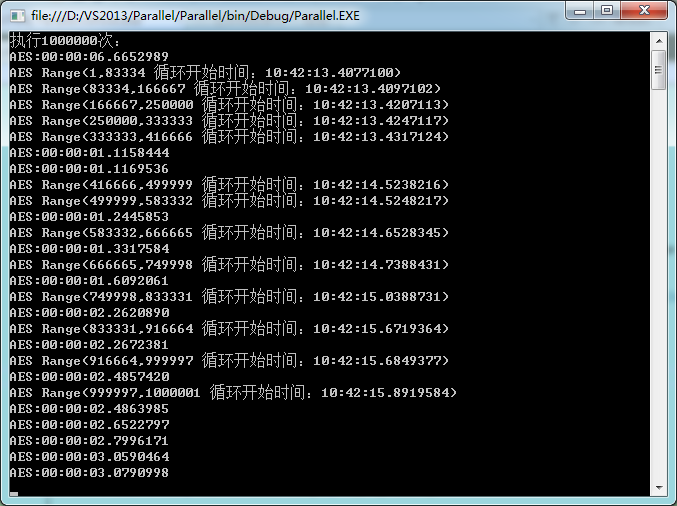This screenshot has width=677, height=506.
Task: Click the text AES:00:00:01.1158444
Action: pyautogui.click(x=89, y=152)
